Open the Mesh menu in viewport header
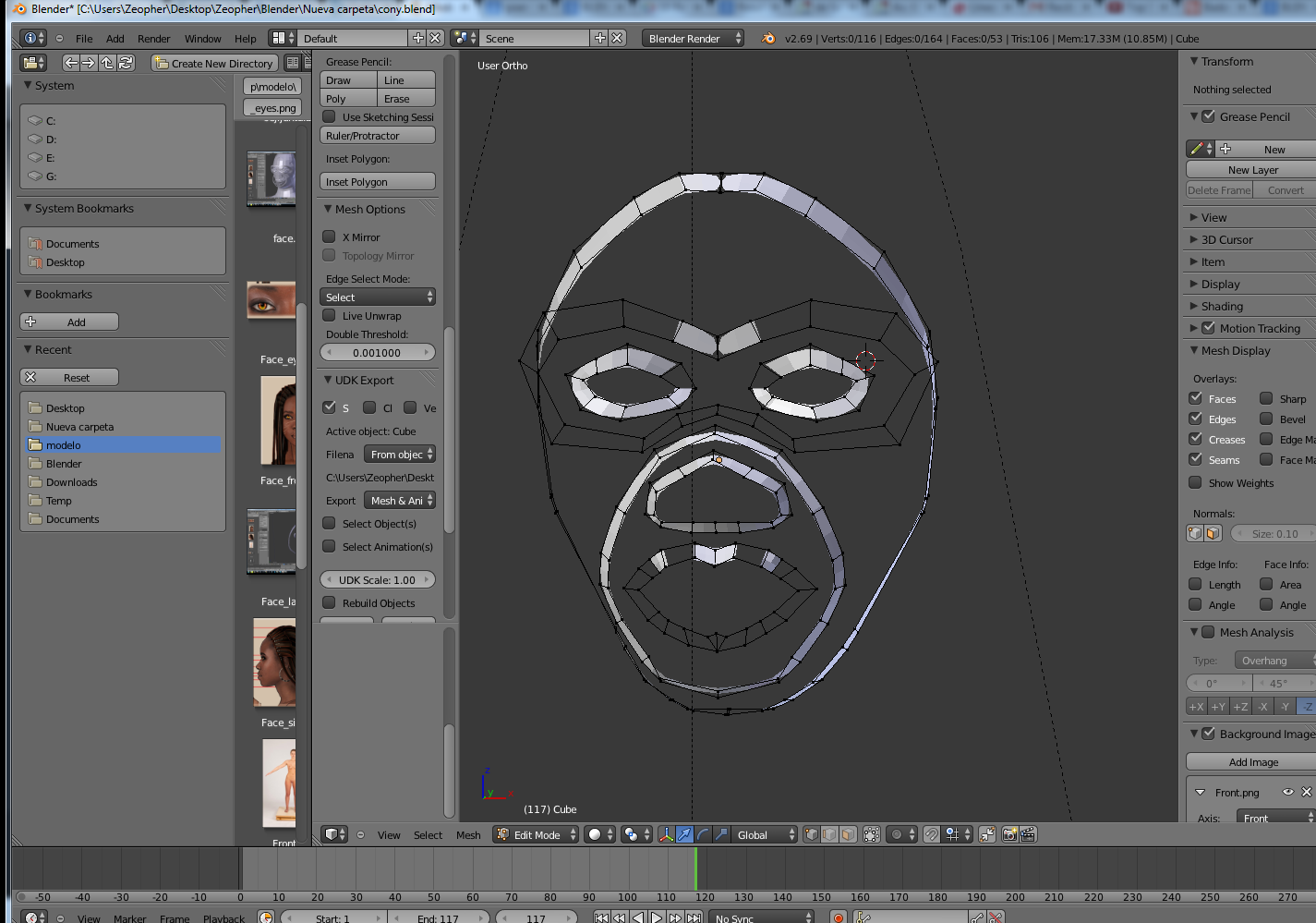 (x=468, y=835)
